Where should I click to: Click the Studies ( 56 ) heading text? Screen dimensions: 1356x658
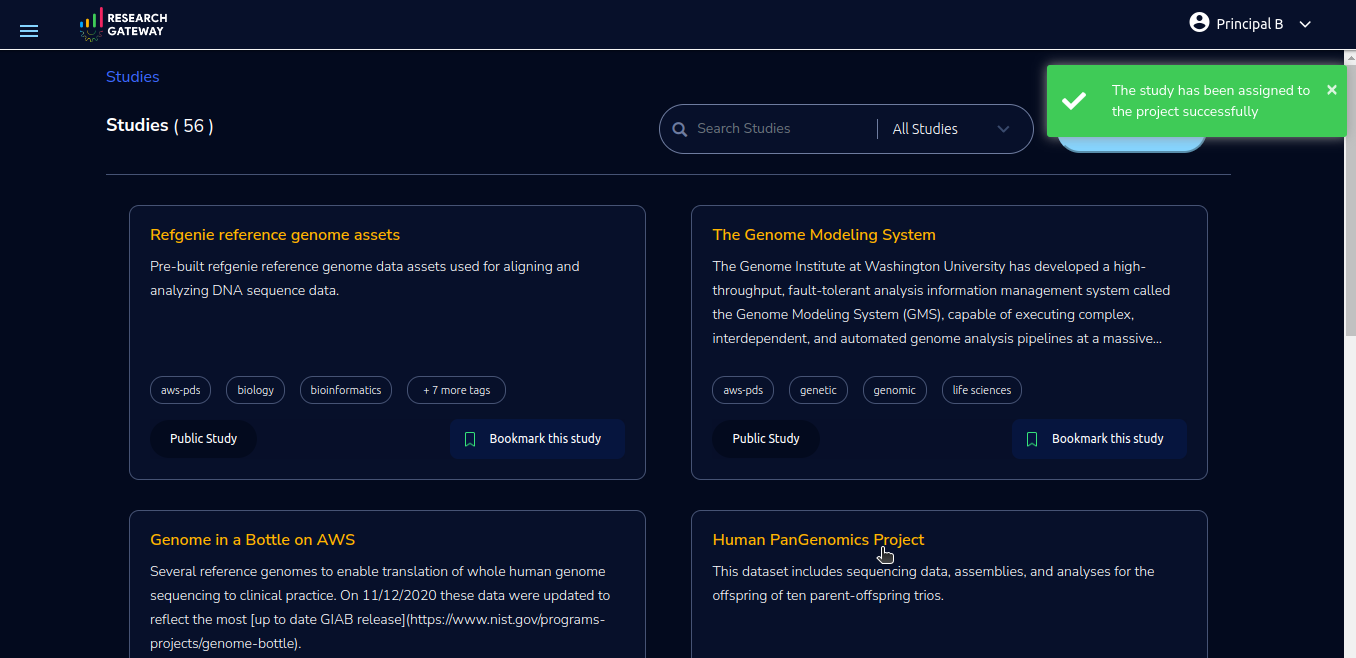(160, 126)
